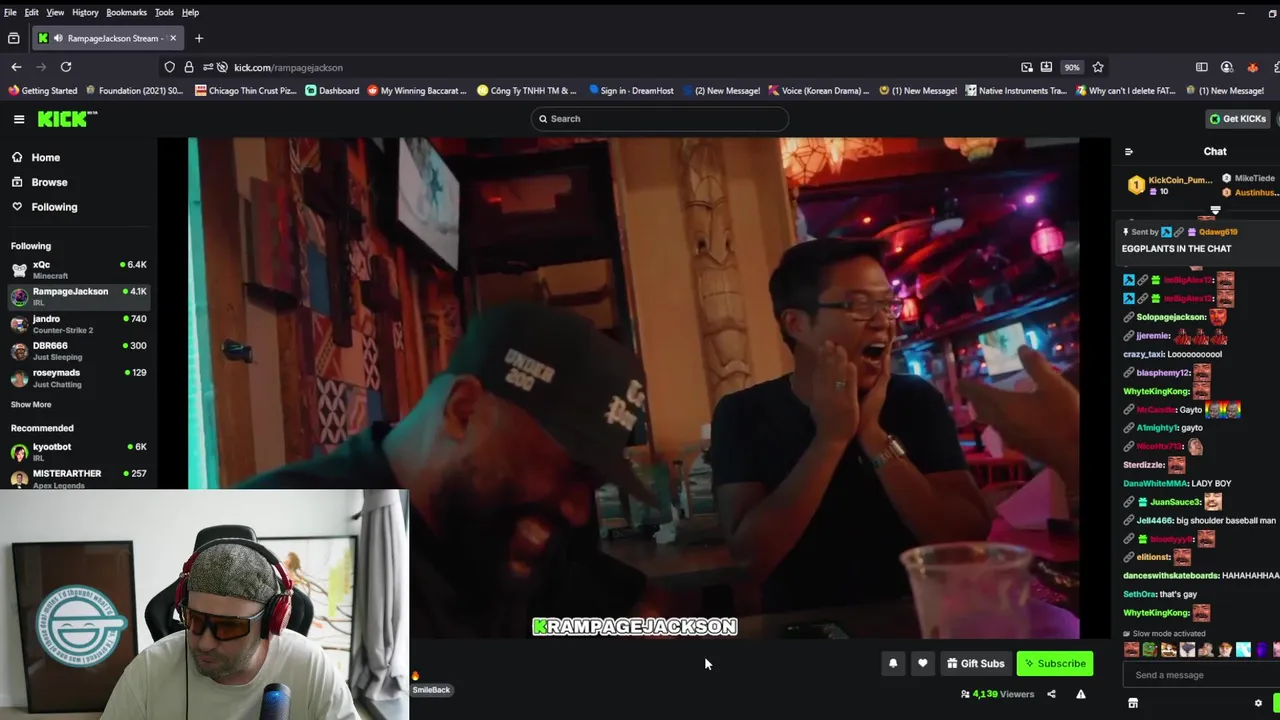Open the Kick sidebar hamburger menu

click(19, 119)
